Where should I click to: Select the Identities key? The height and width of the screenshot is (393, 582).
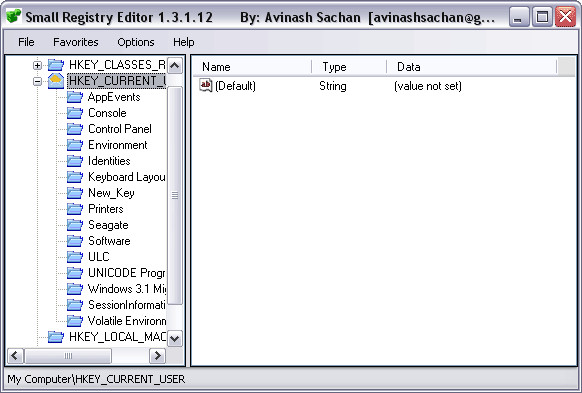tap(109, 161)
